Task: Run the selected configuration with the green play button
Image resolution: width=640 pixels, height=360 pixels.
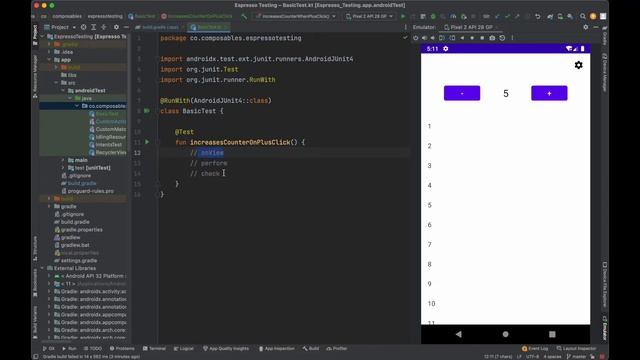Action: click(x=403, y=16)
